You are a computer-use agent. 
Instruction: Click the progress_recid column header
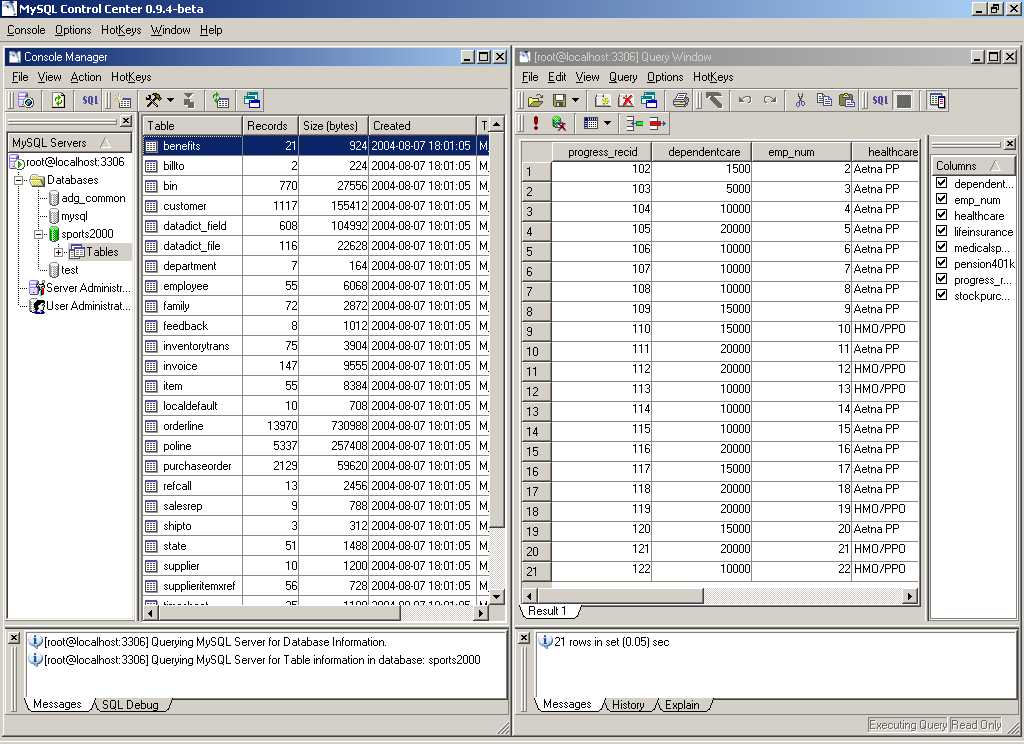[602, 152]
